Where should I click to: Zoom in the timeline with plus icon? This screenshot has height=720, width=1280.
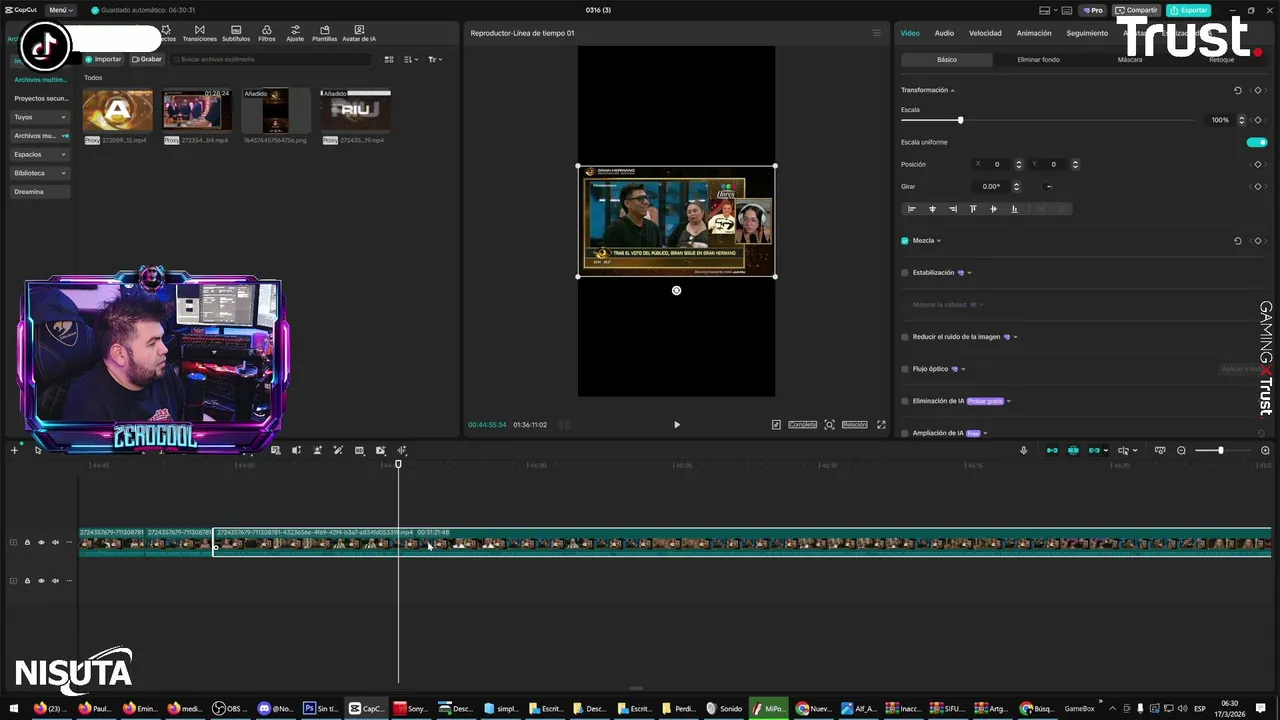tap(1265, 450)
